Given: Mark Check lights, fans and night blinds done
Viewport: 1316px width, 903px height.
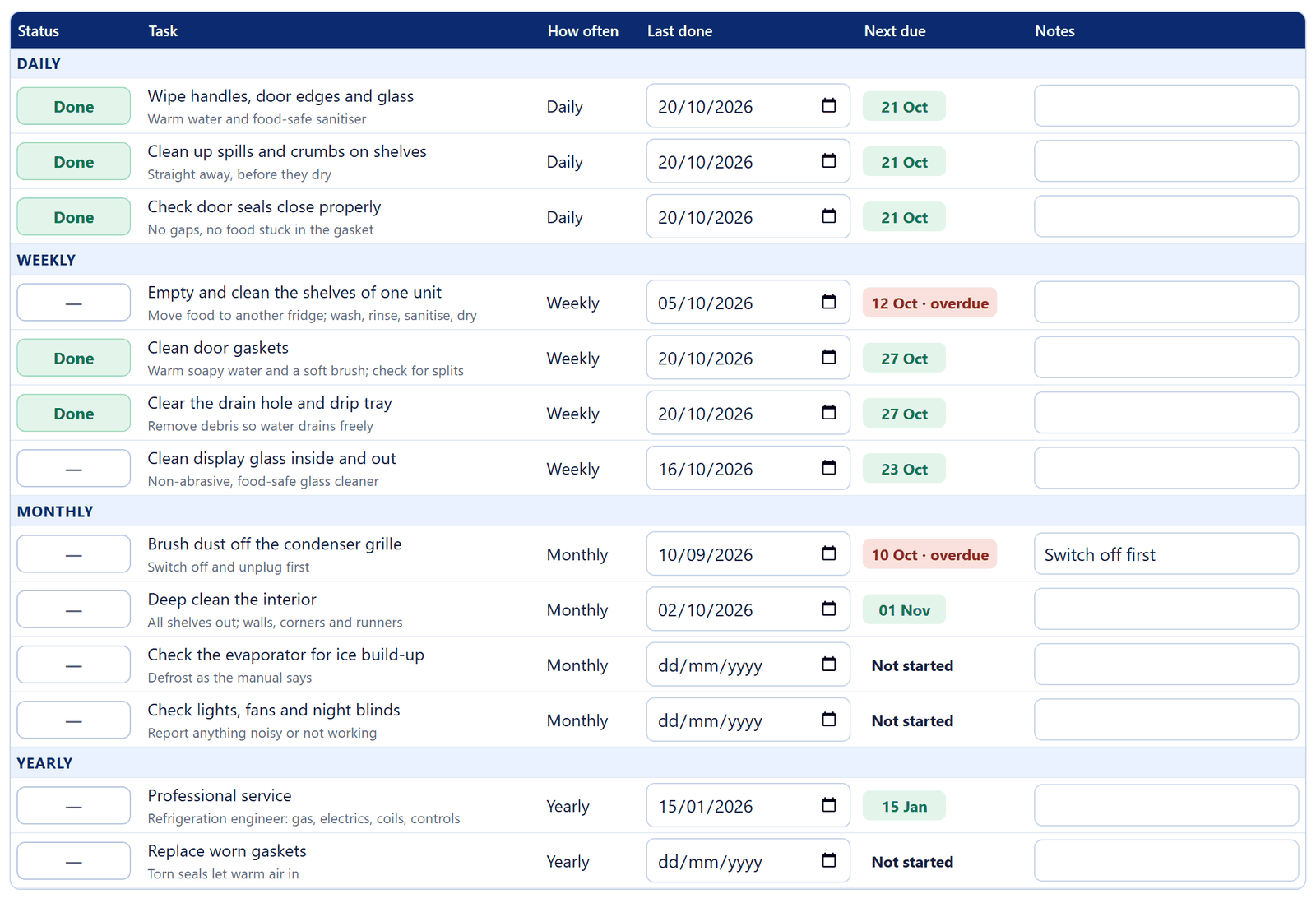Looking at the screenshot, I should click(x=73, y=720).
